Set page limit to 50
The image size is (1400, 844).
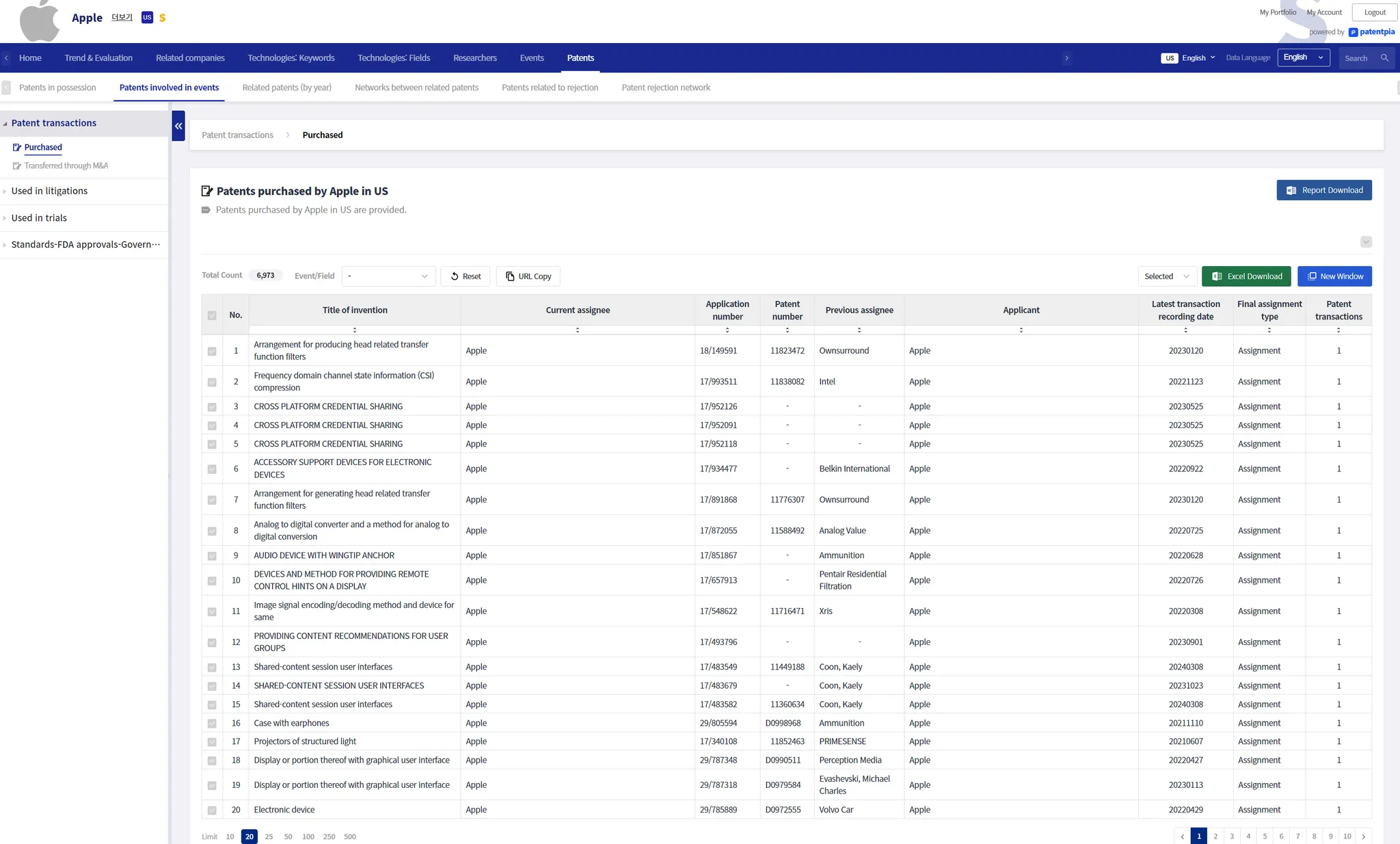pyautogui.click(x=288, y=836)
